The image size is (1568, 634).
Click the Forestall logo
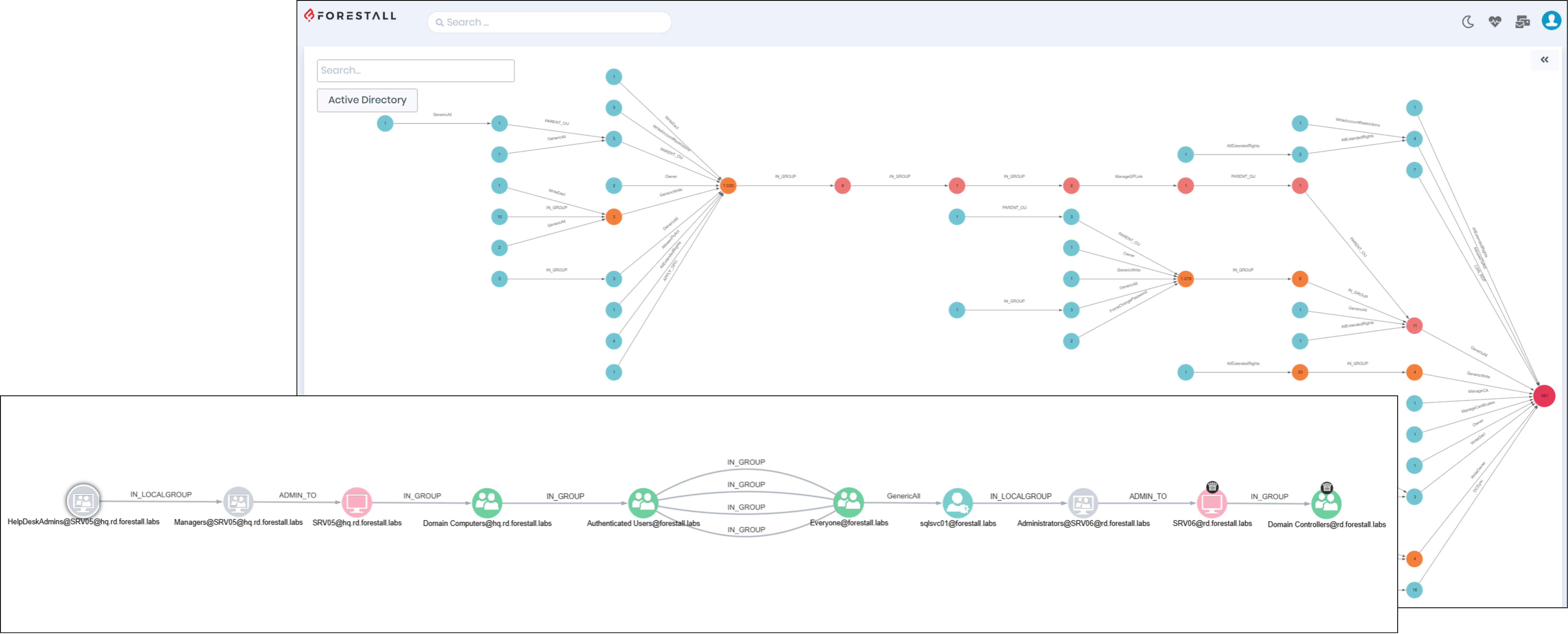coord(351,16)
